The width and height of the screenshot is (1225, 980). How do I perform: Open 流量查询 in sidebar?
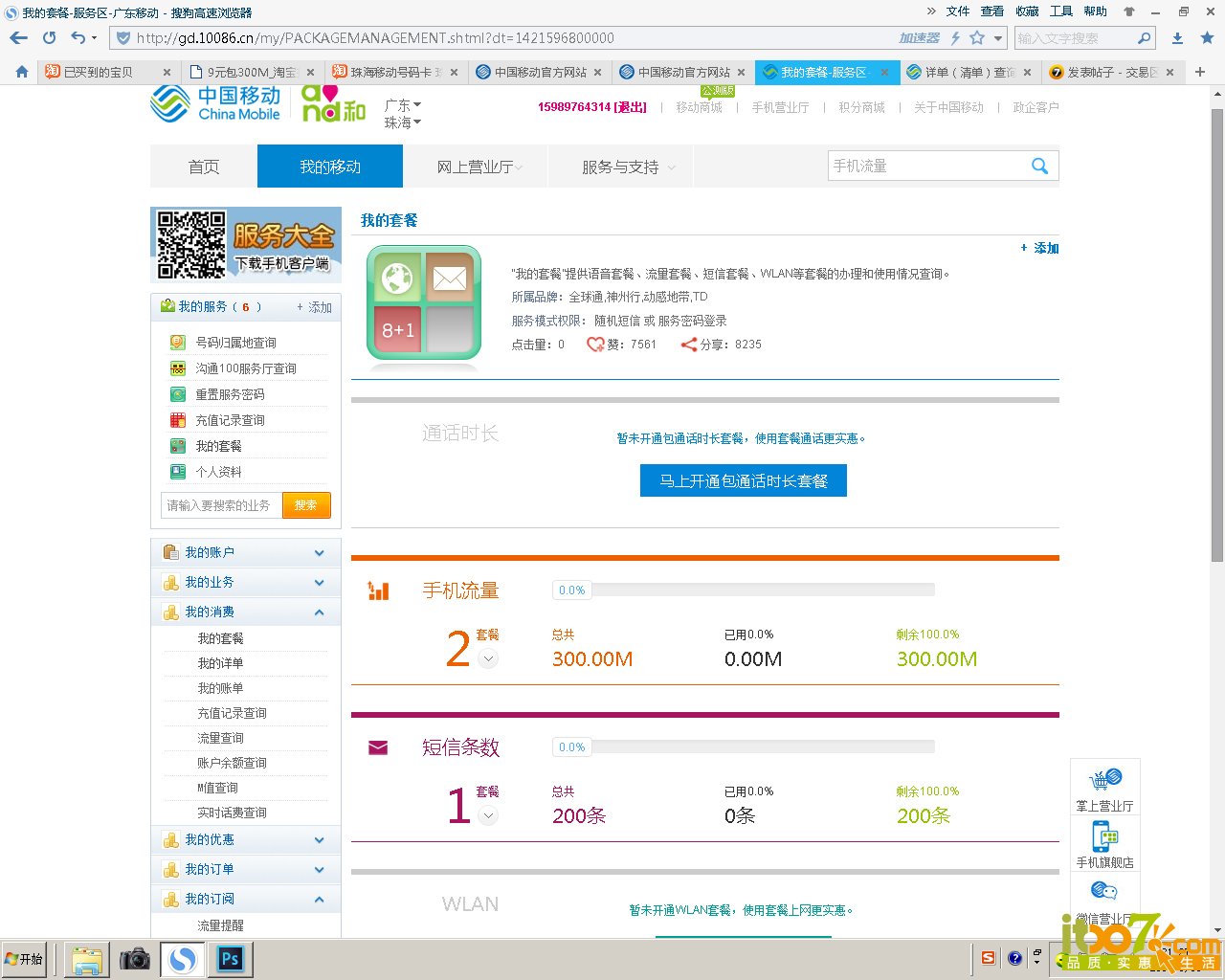(x=220, y=738)
